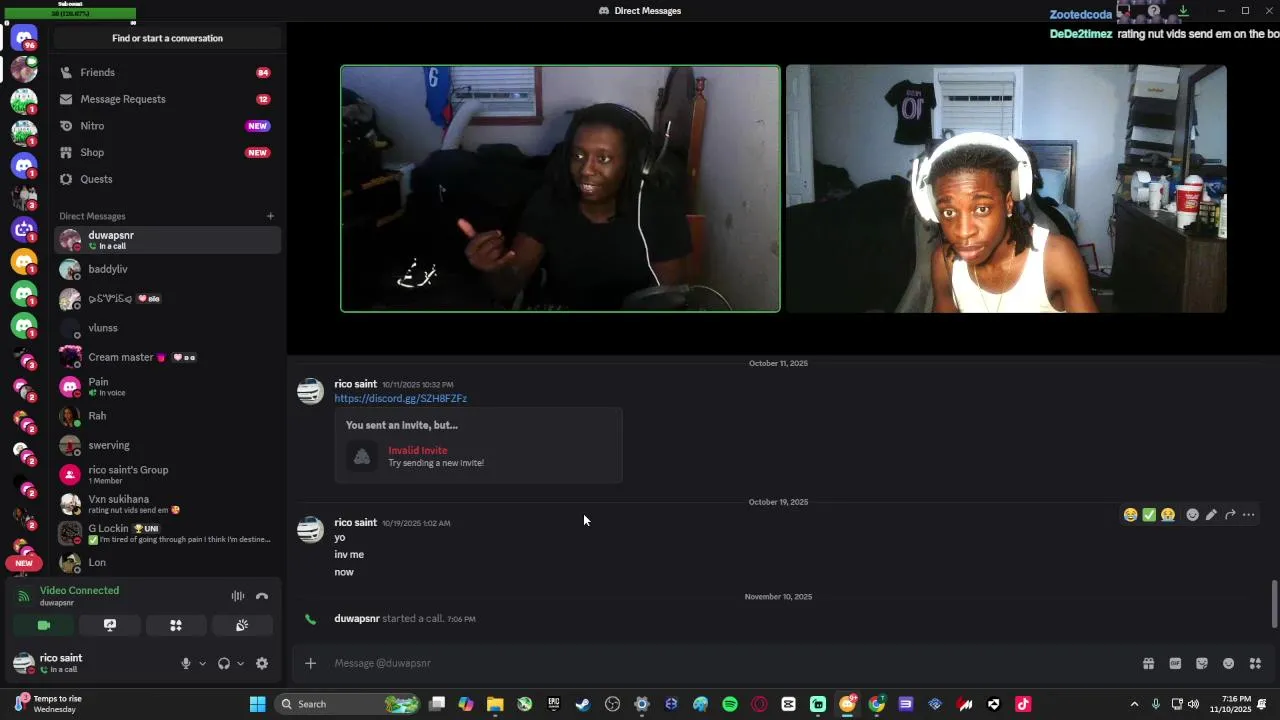Open the GIF picker
The width and height of the screenshot is (1280, 720).
pos(1175,663)
